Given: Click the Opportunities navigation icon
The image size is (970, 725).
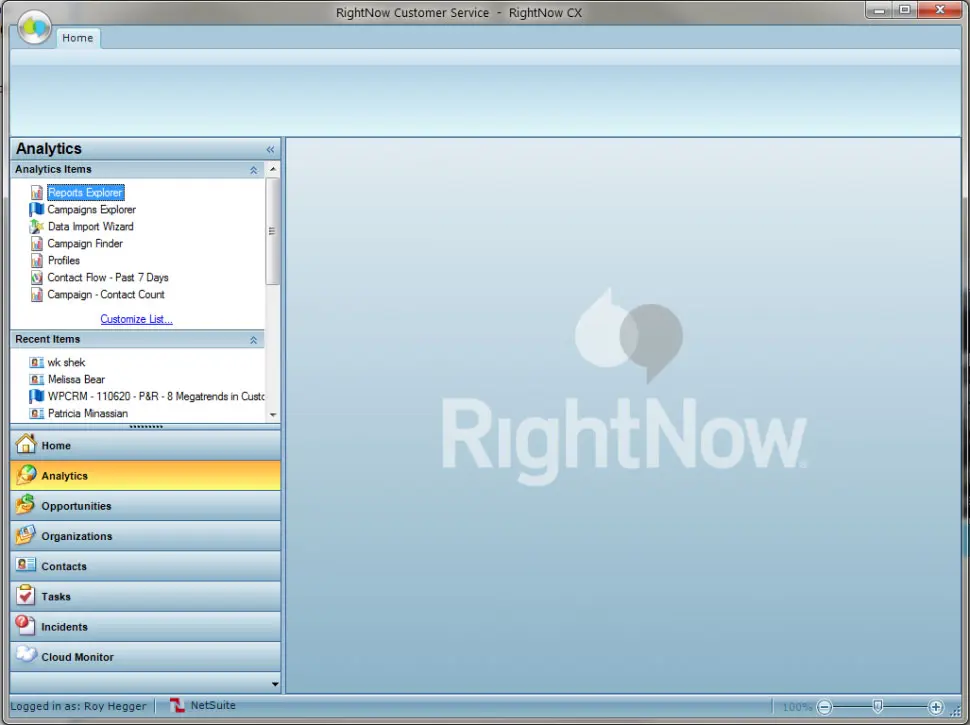Looking at the screenshot, I should pos(25,506).
